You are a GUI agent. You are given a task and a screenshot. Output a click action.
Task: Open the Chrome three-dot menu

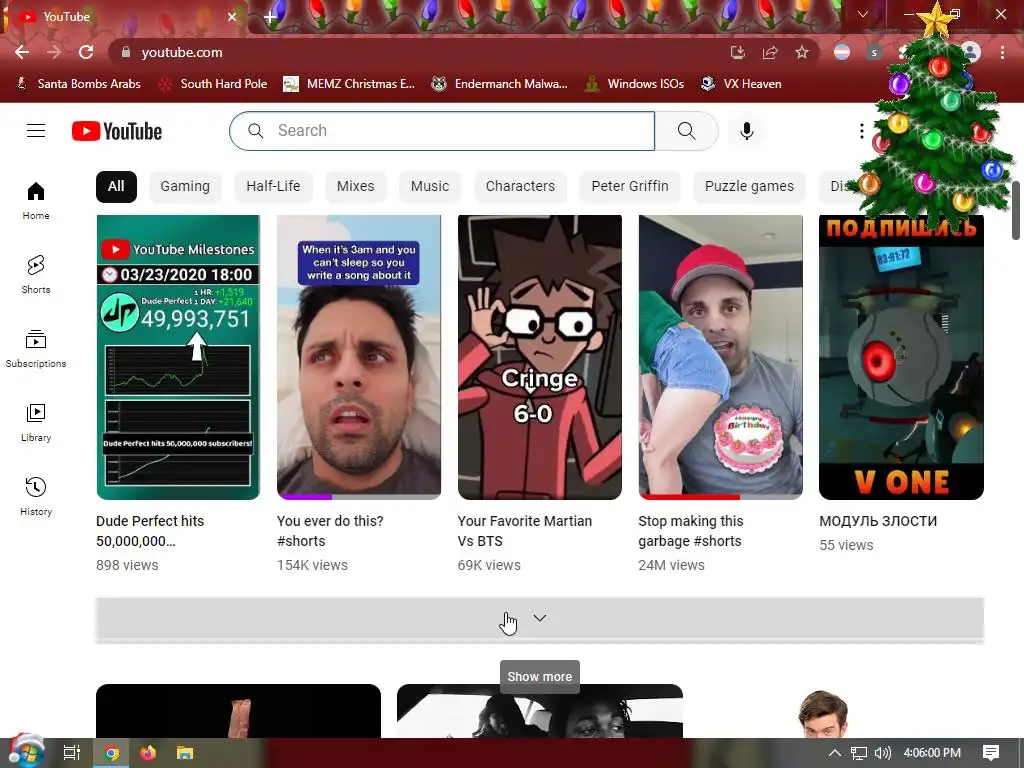(1002, 52)
